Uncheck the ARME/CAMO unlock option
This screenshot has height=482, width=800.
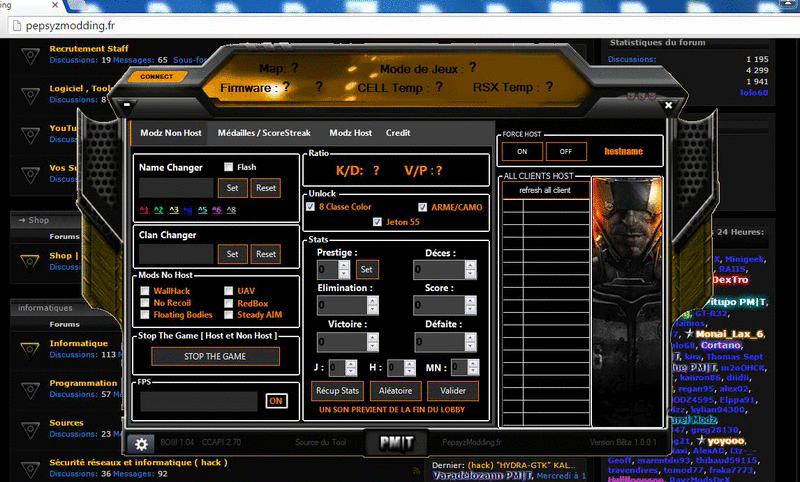pyautogui.click(x=422, y=207)
